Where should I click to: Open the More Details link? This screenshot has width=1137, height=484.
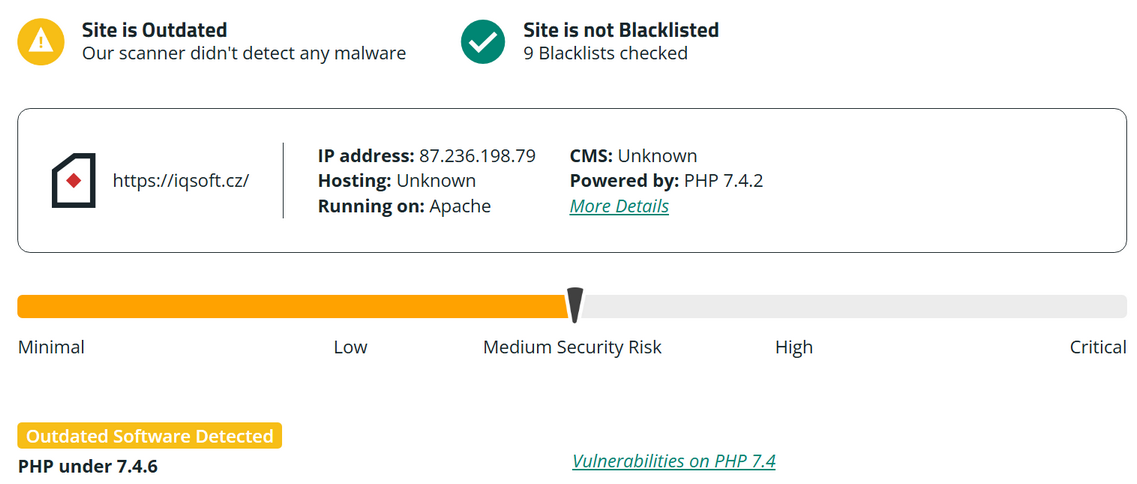tap(619, 206)
